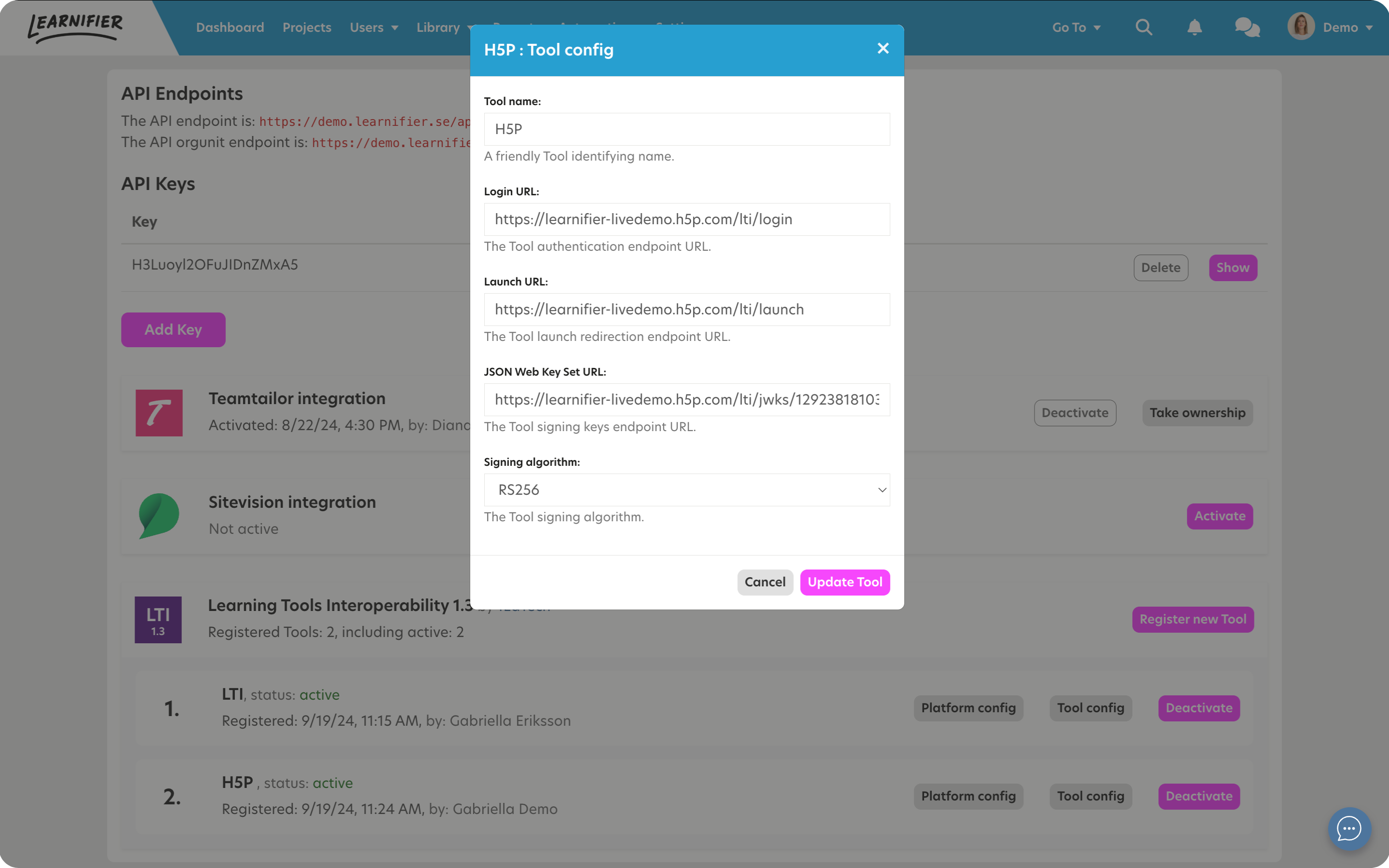1389x868 pixels.
Task: Open the support chat bubble widget
Action: tap(1349, 828)
